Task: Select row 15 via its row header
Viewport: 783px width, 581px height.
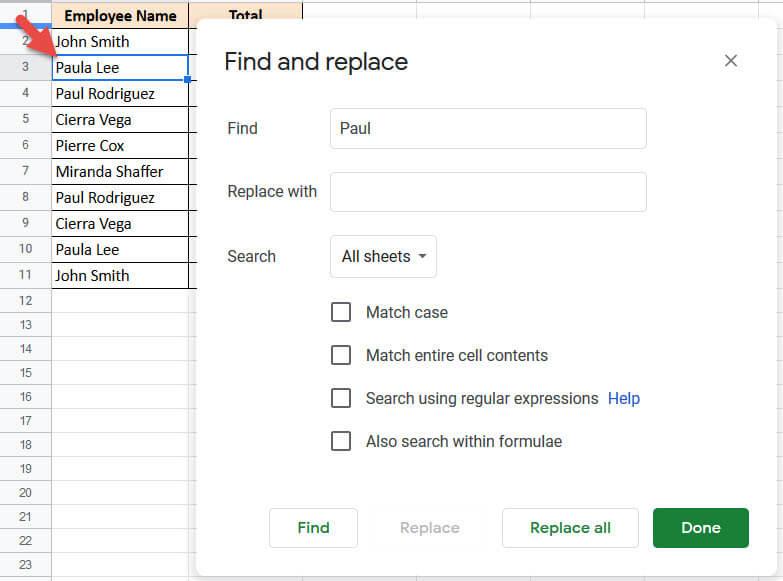Action: tap(25, 373)
